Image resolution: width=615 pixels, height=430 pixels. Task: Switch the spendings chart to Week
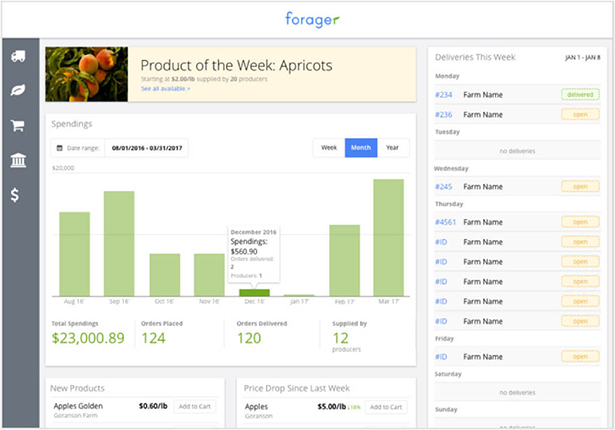pyautogui.click(x=328, y=148)
